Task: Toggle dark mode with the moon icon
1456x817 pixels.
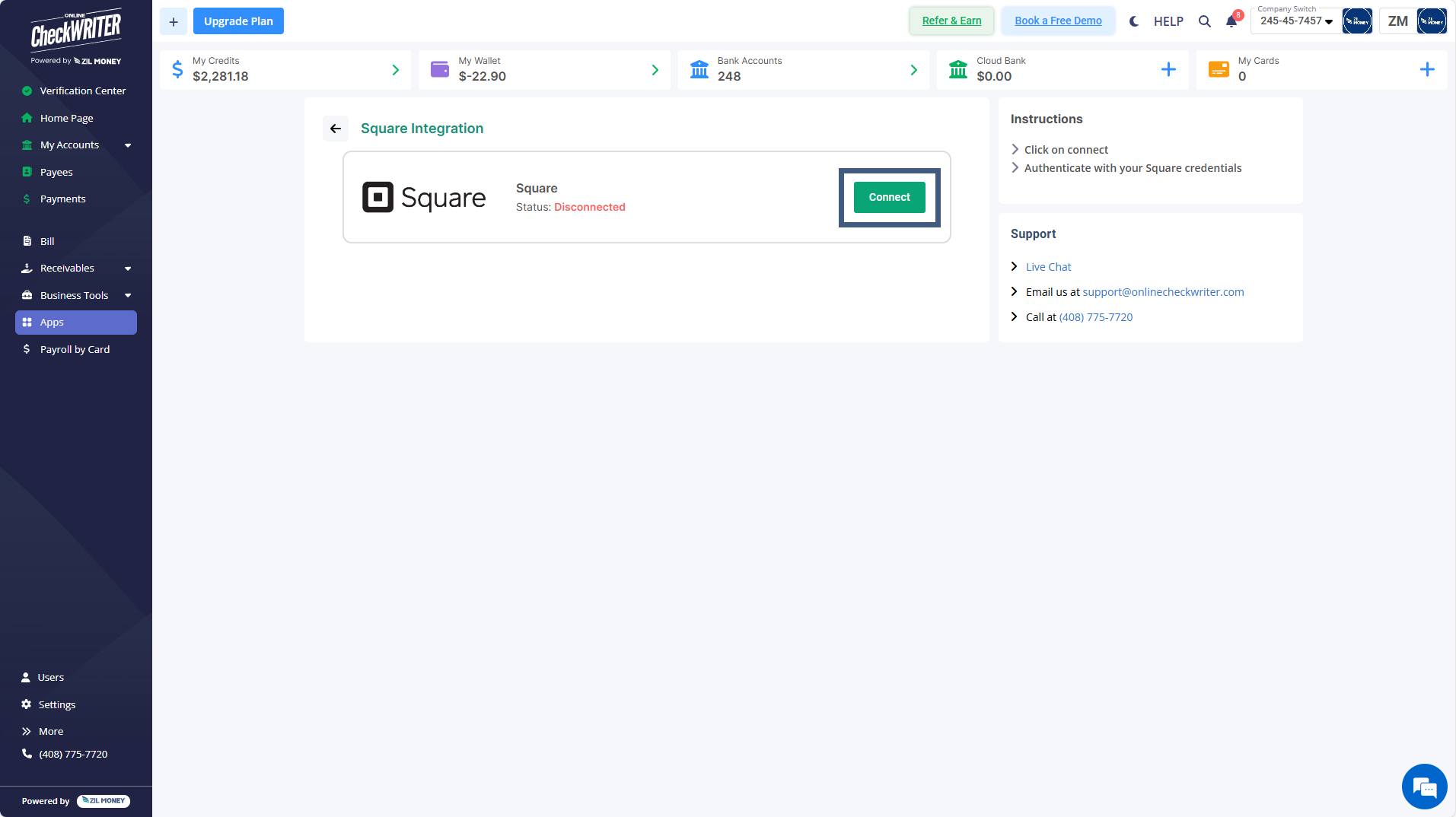Action: 1133,21
